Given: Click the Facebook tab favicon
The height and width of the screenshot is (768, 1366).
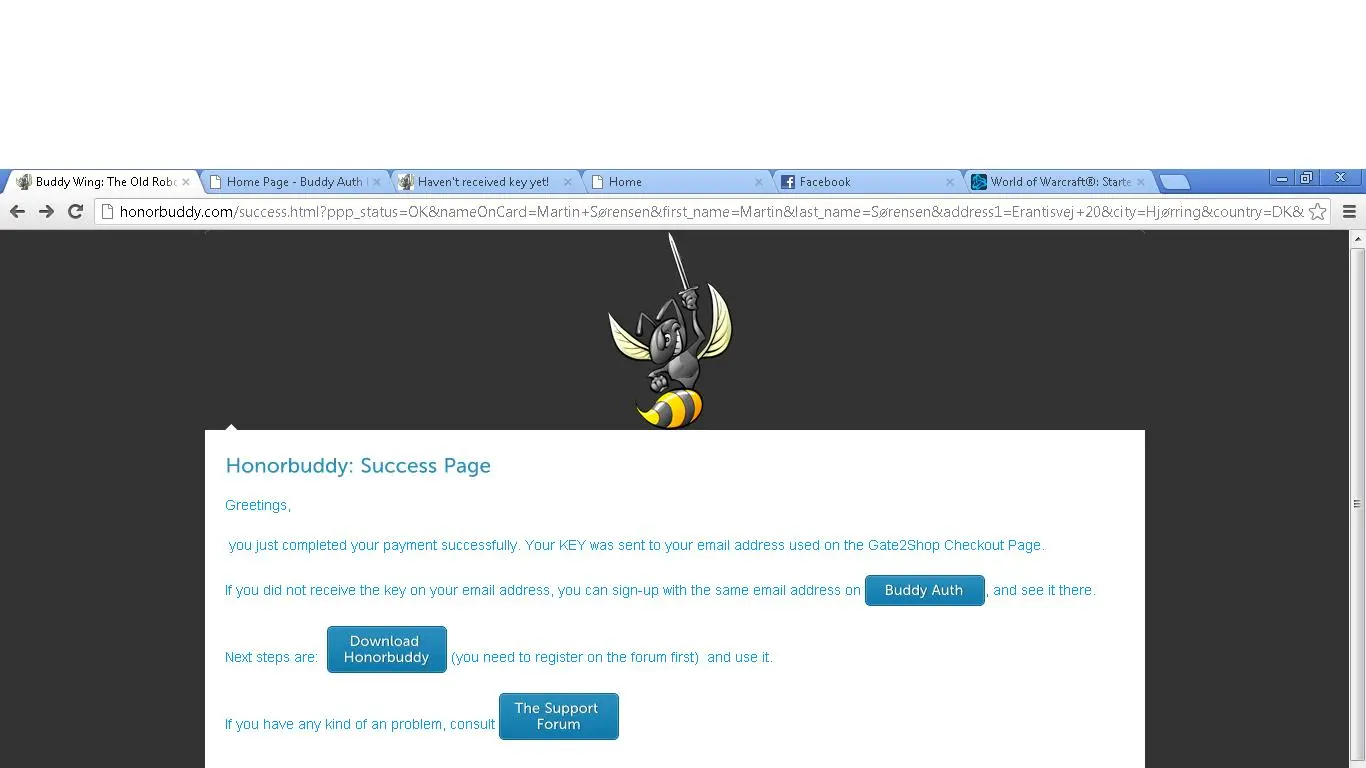Looking at the screenshot, I should [x=788, y=182].
